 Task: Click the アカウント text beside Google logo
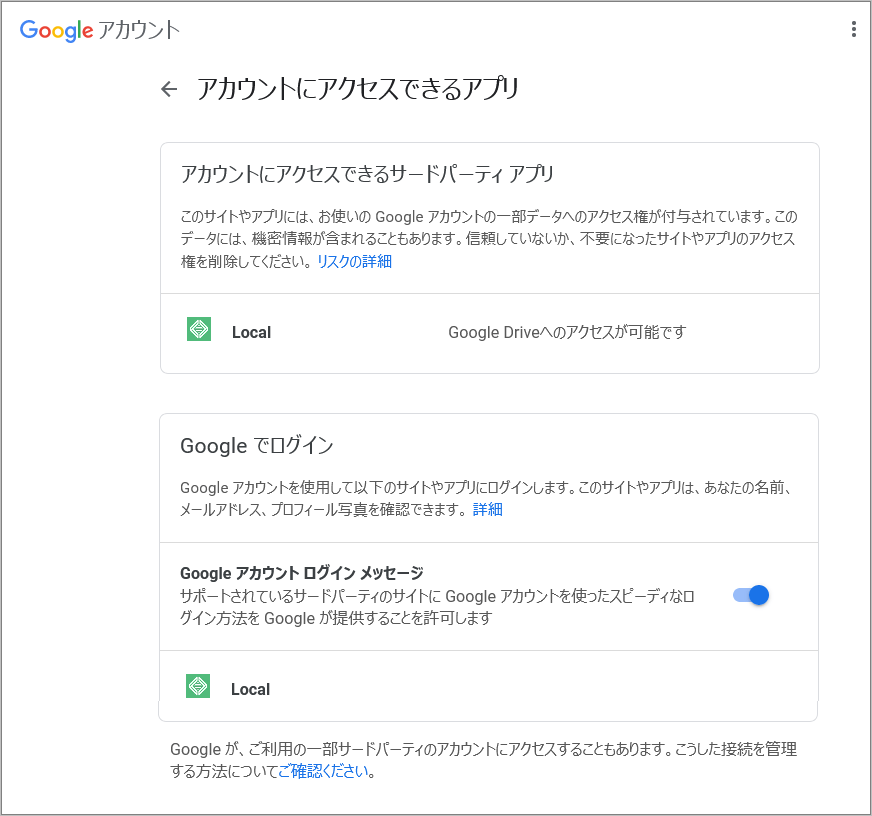[x=139, y=30]
